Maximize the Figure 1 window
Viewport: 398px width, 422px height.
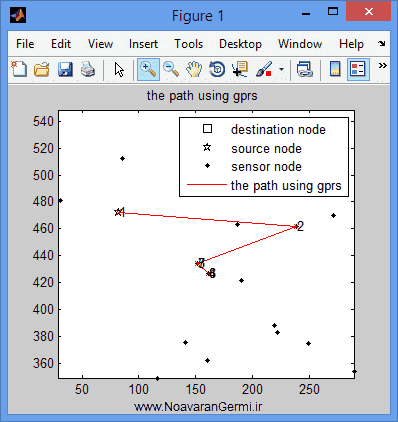tap(333, 12)
